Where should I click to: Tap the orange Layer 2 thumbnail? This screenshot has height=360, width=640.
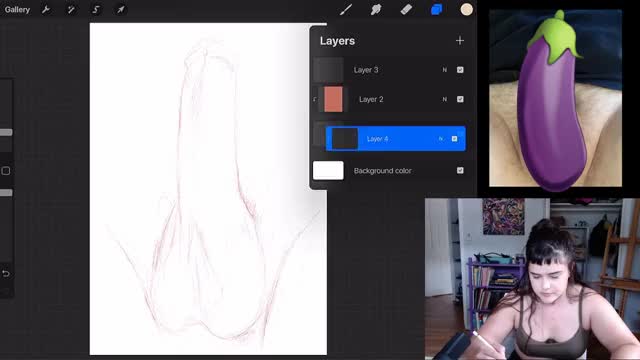click(333, 99)
